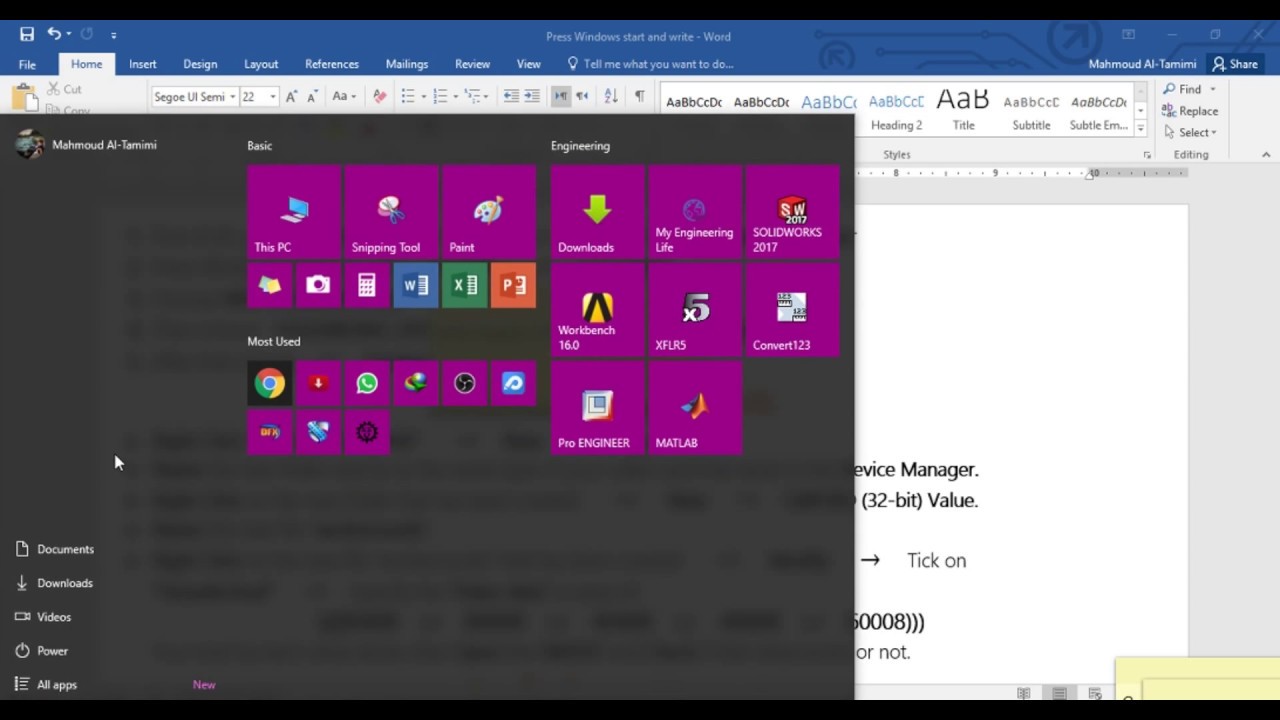Expand the Styles gallery more arrow

pos(1140,128)
